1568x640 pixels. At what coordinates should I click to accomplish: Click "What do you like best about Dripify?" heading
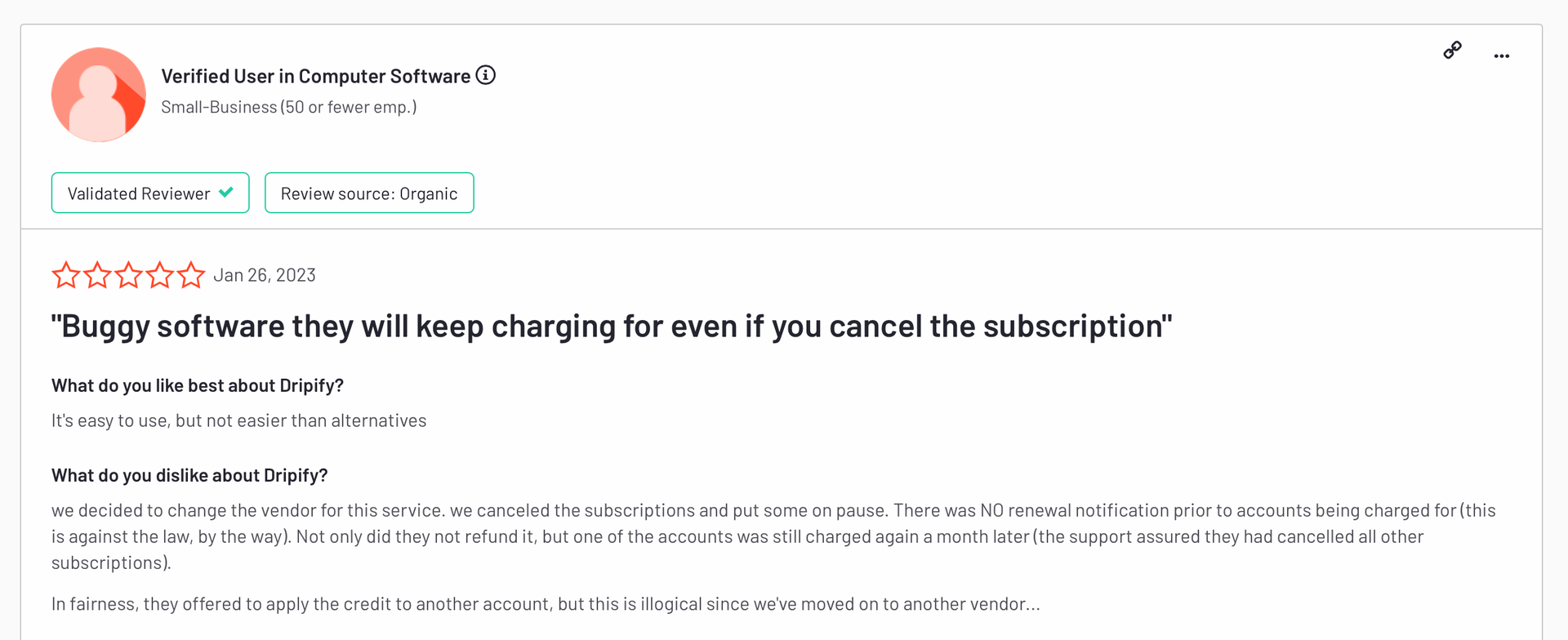198,385
